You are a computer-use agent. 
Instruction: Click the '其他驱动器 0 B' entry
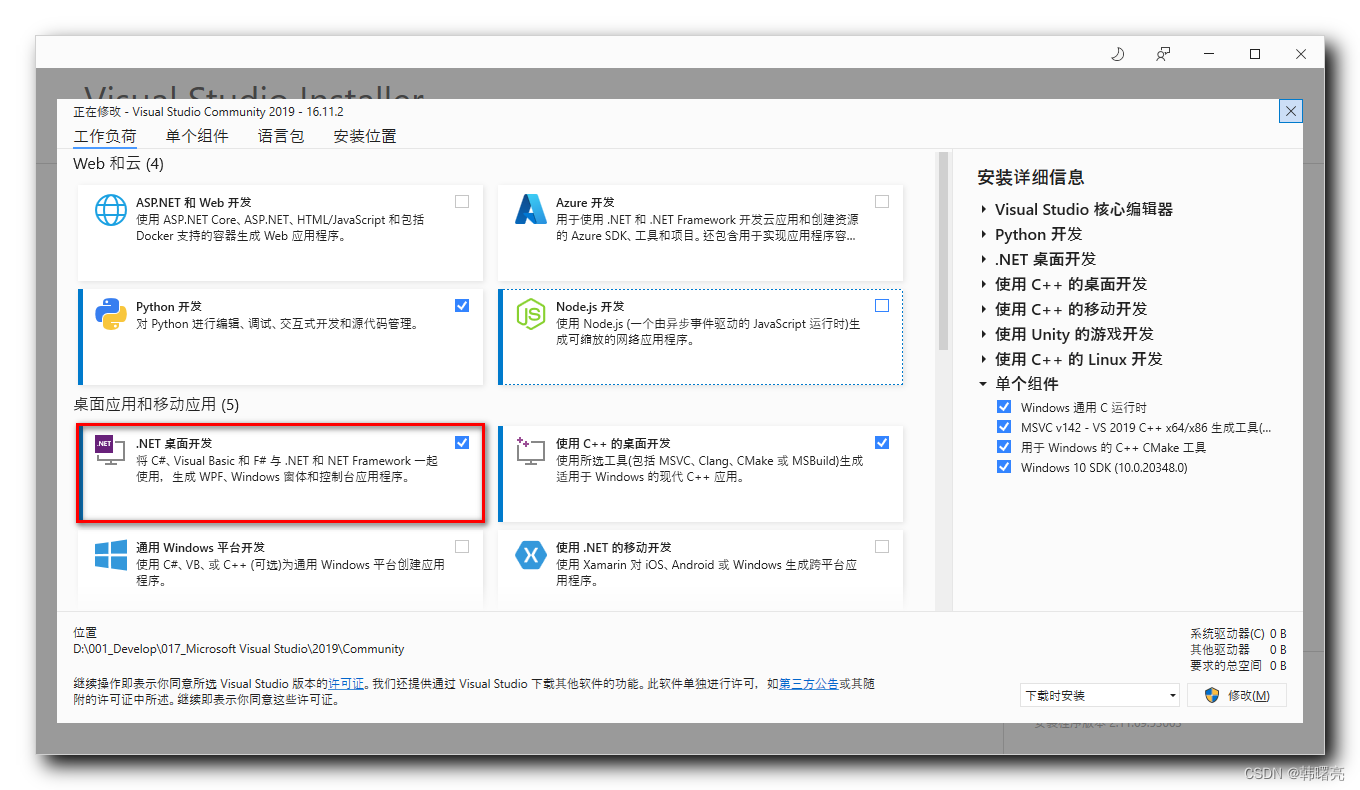(x=1238, y=650)
